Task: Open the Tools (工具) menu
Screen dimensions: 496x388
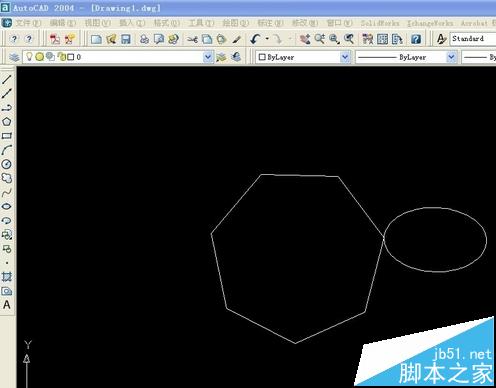Action: pos(201,23)
